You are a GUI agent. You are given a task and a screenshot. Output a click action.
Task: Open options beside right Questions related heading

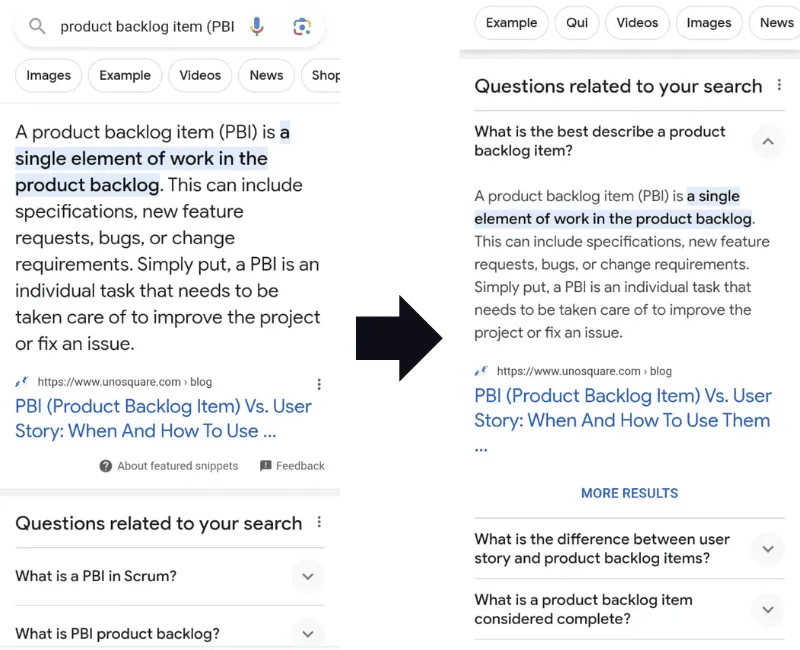coord(780,86)
